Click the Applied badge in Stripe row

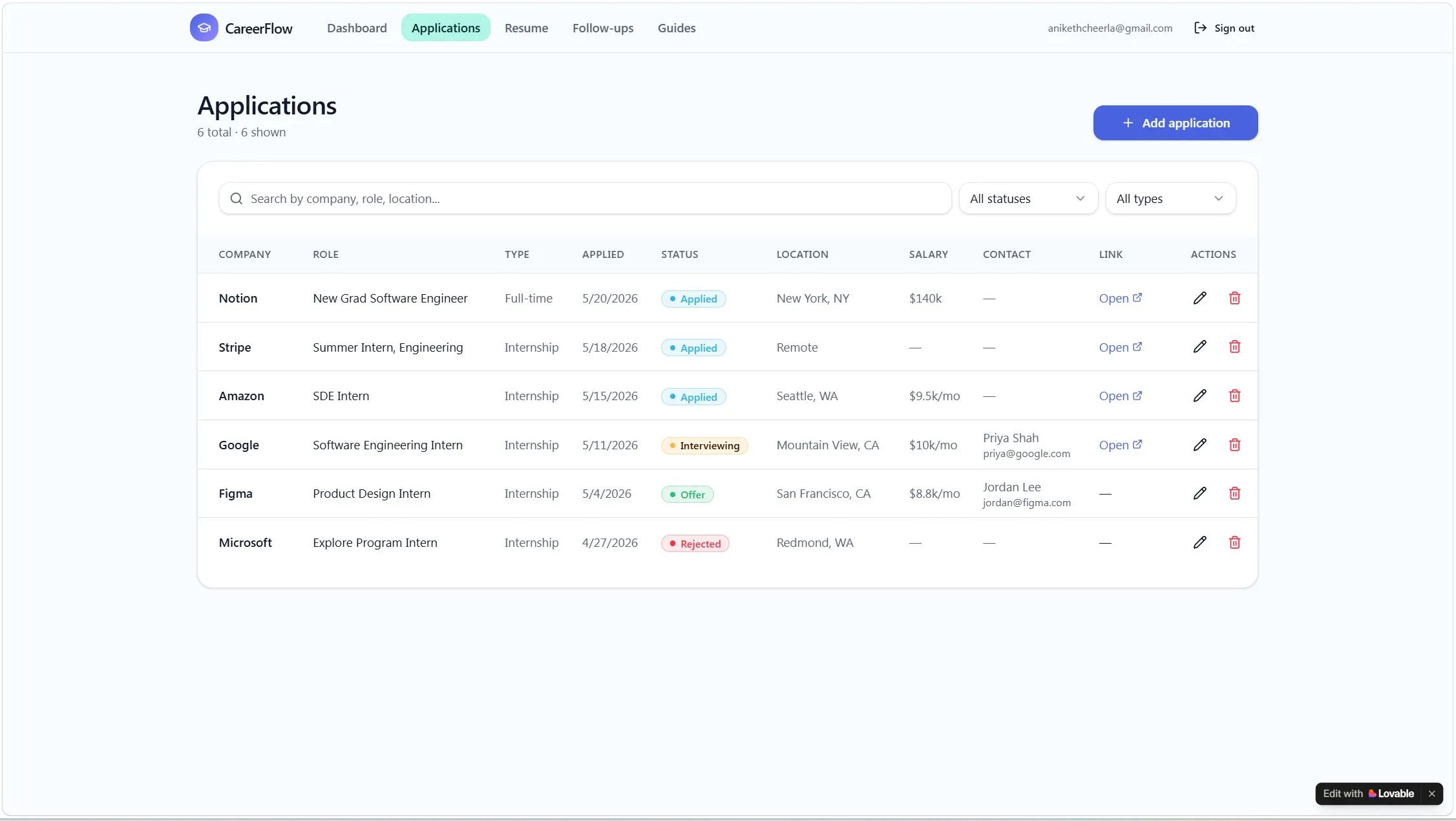point(693,348)
